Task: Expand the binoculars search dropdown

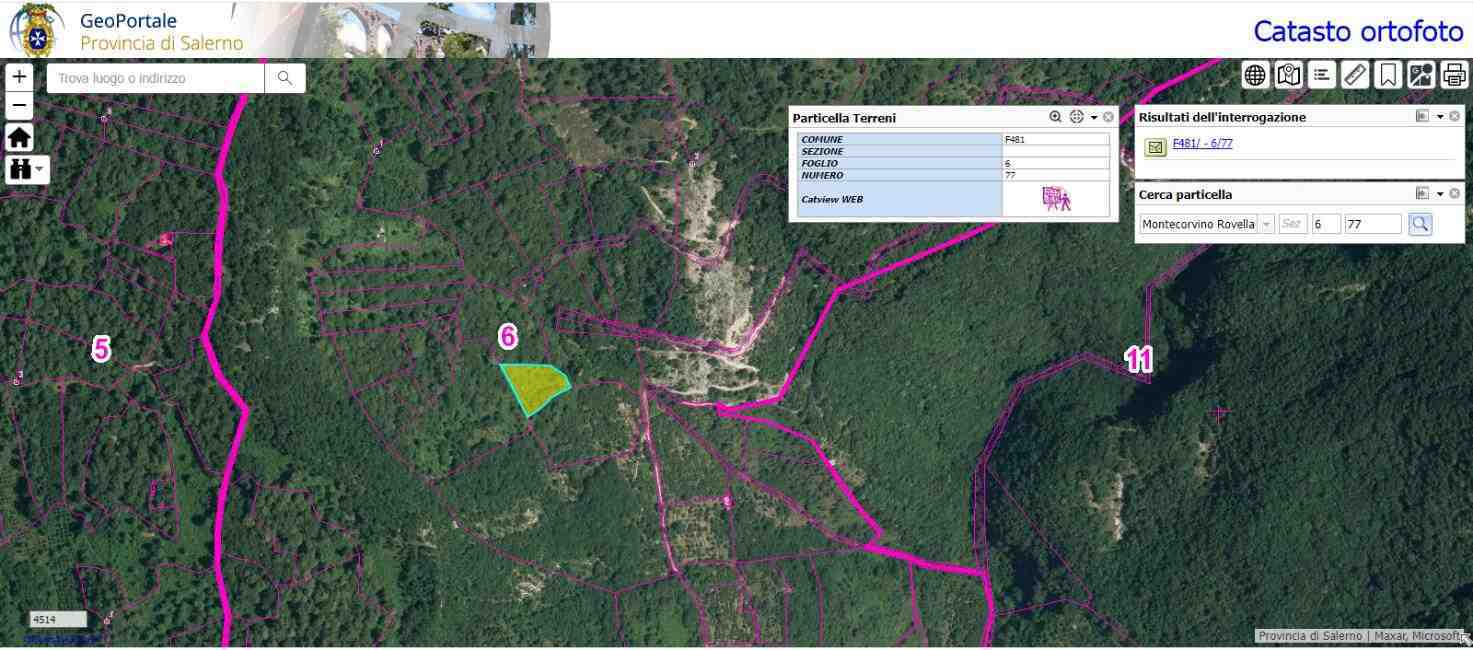Action: pos(27,169)
